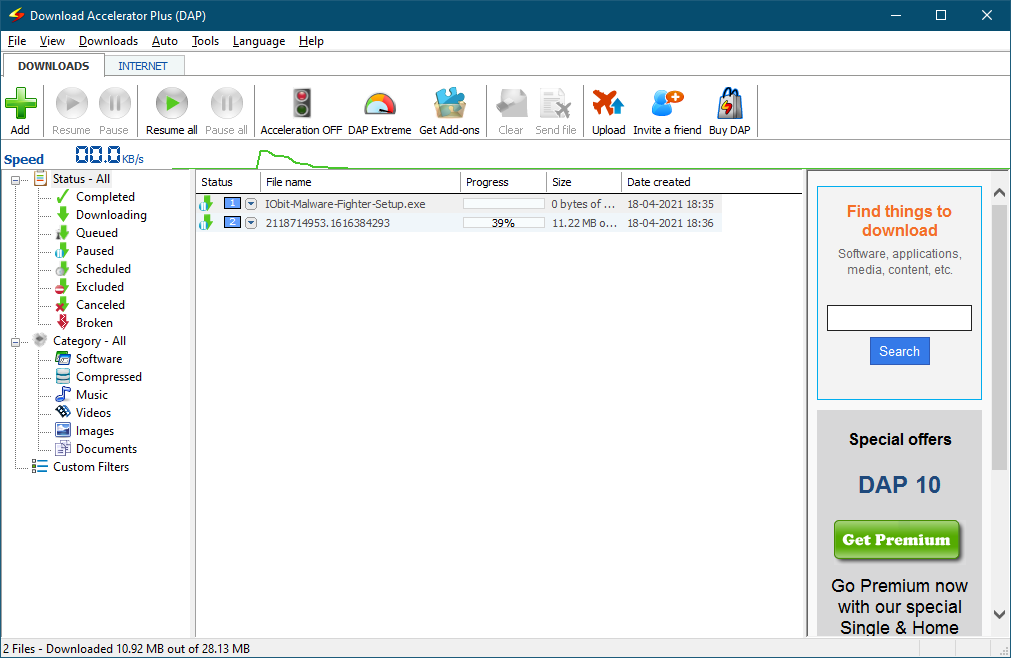The image size is (1011, 658).
Task: Click the Resume toolbar icon
Action: point(72,103)
